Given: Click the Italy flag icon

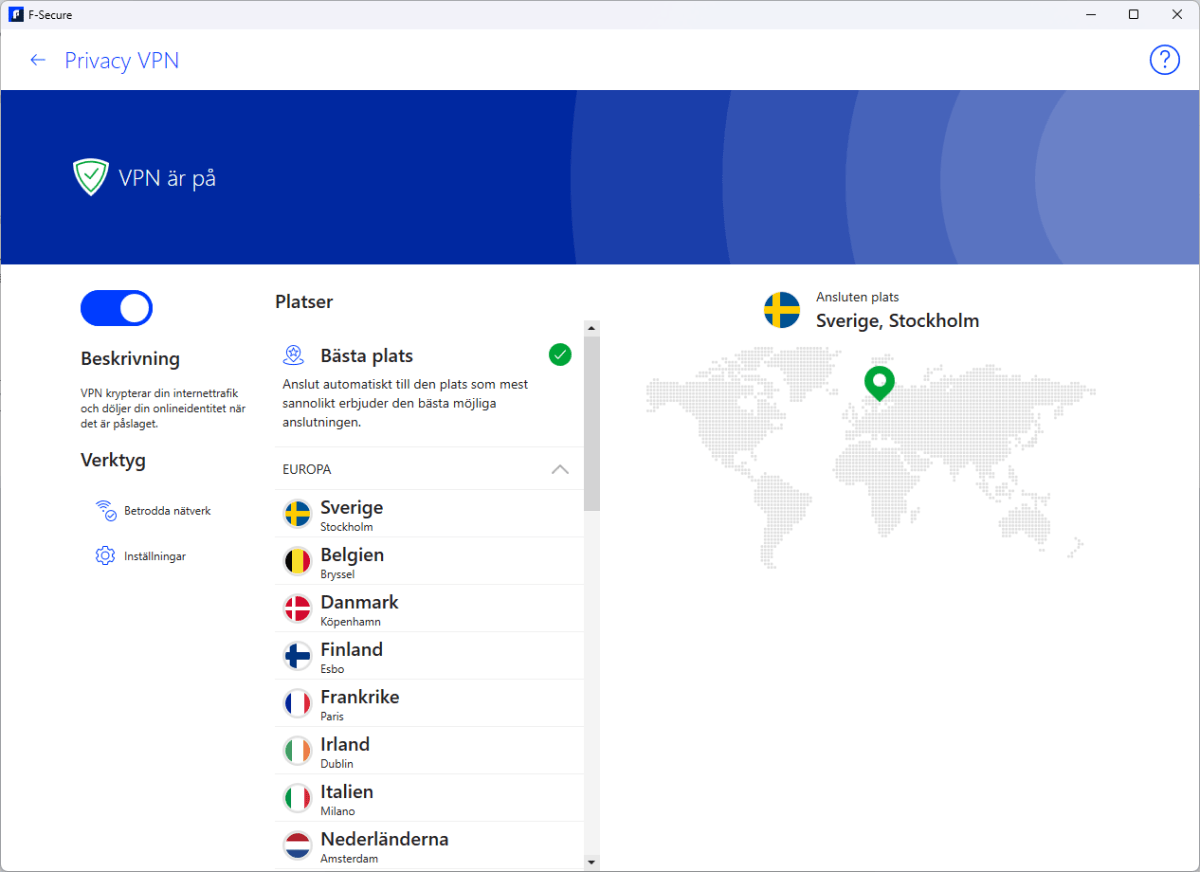Looking at the screenshot, I should point(298,798).
